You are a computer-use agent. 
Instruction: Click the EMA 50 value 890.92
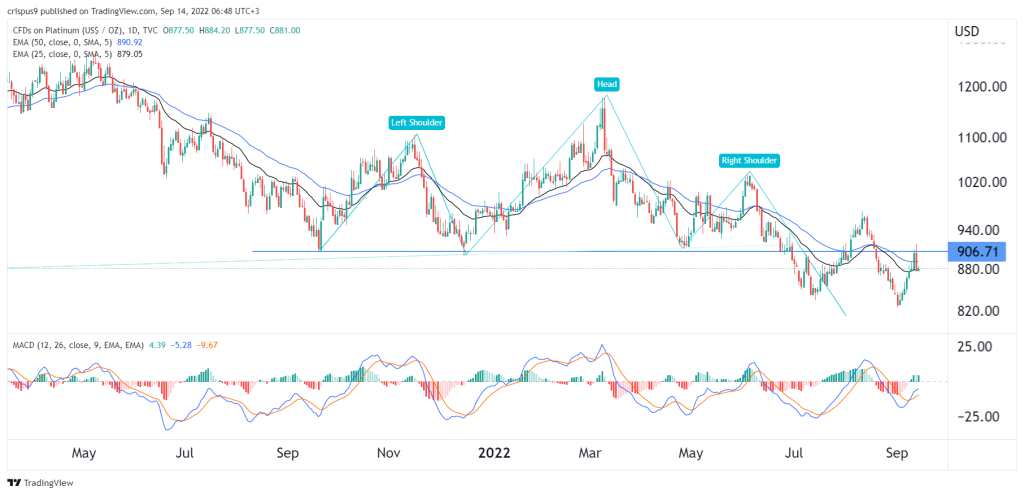coord(128,41)
